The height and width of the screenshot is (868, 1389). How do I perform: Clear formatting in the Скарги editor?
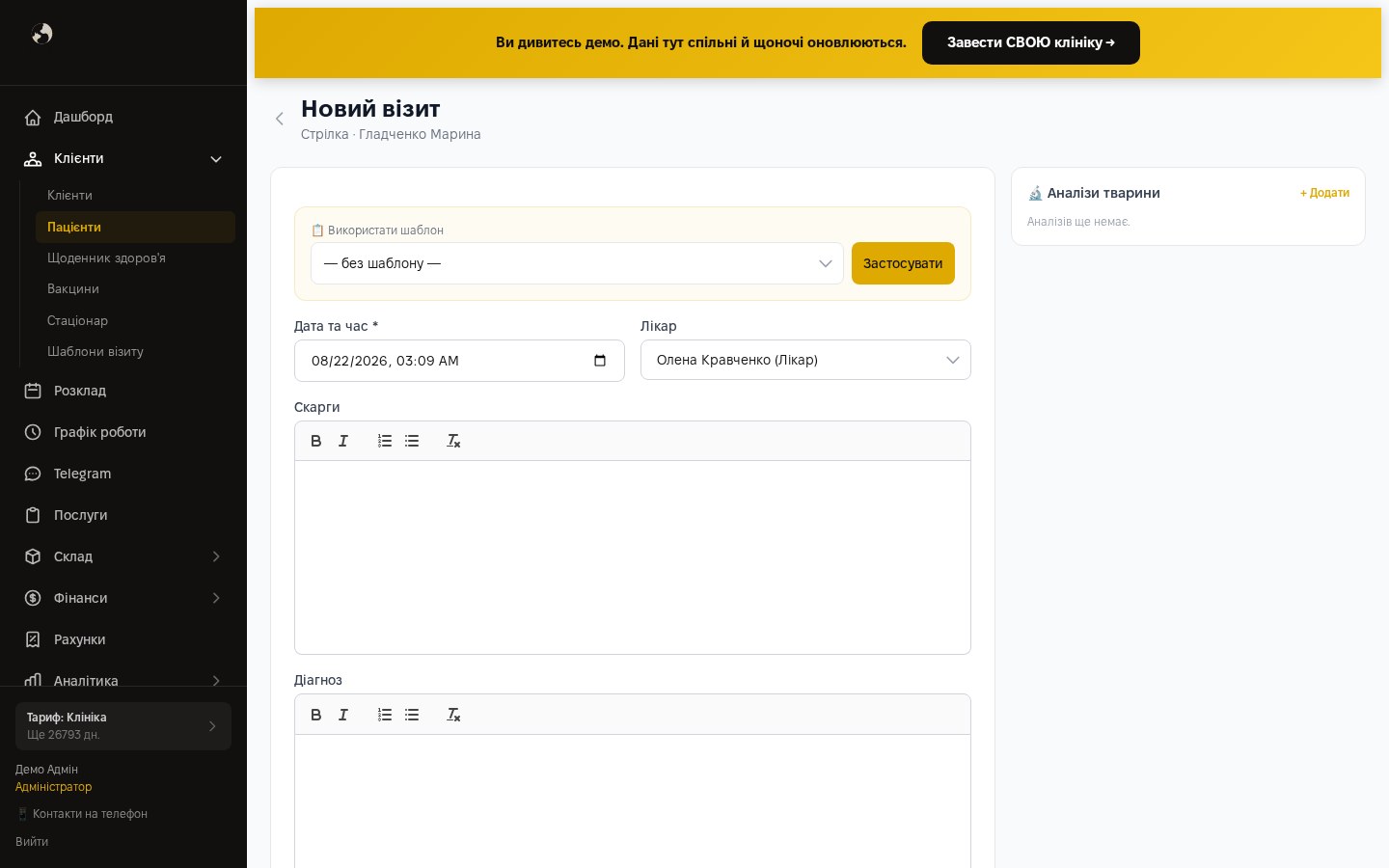(453, 441)
